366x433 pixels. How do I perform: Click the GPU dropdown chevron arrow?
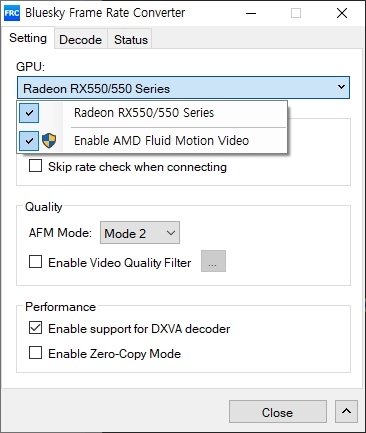tap(341, 87)
